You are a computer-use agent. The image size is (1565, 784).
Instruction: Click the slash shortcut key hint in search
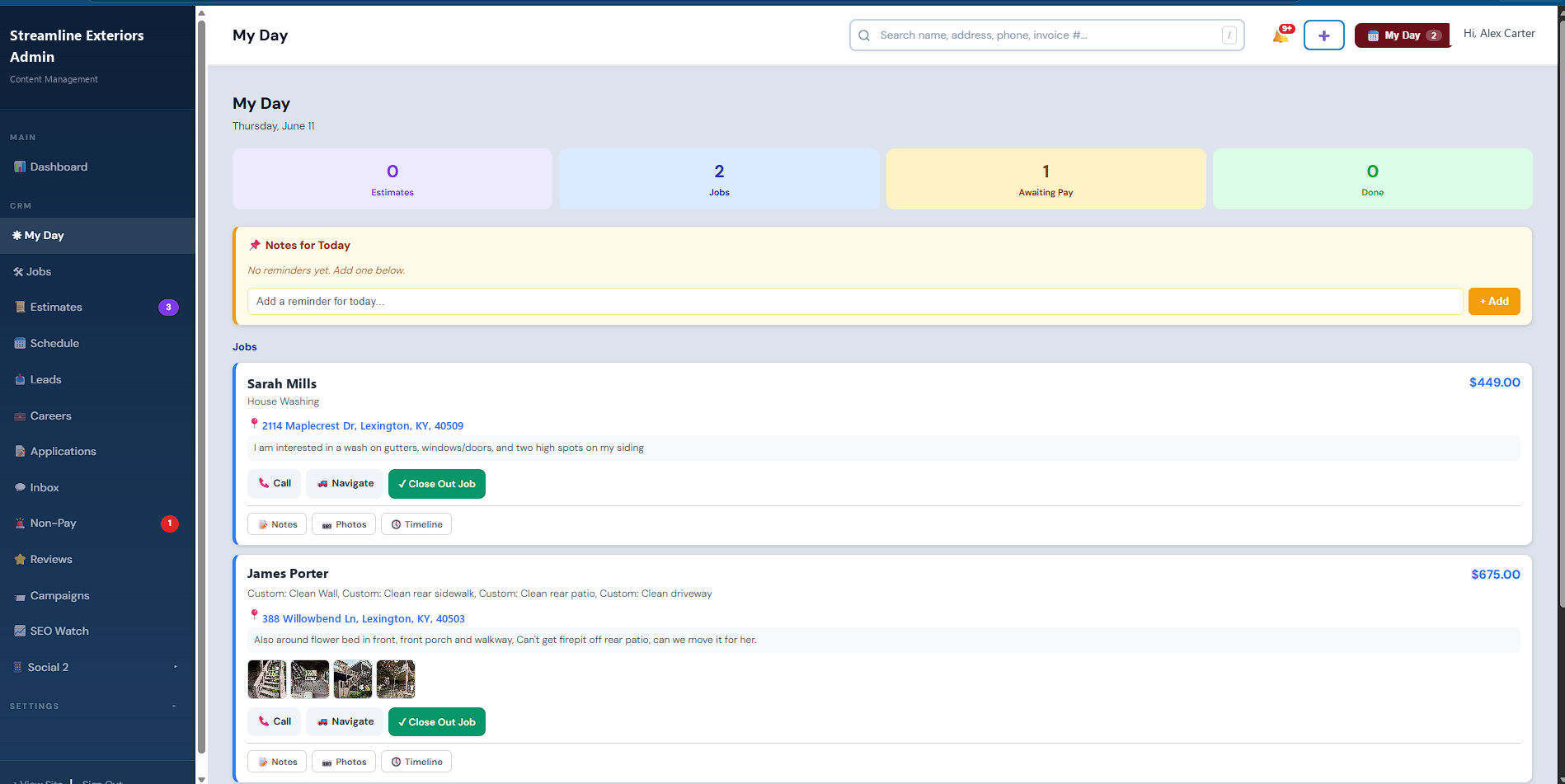1229,35
